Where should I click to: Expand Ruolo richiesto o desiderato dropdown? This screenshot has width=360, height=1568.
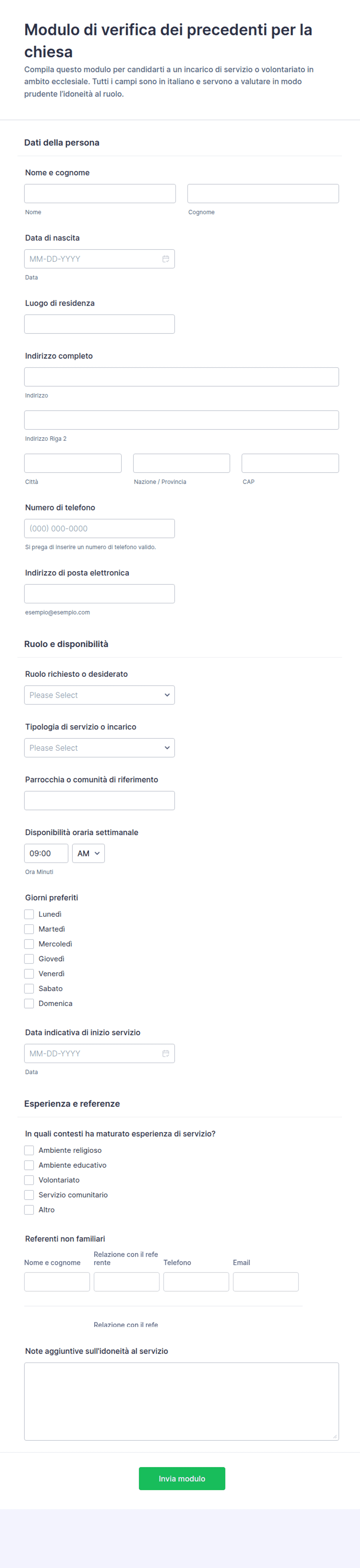tap(99, 695)
